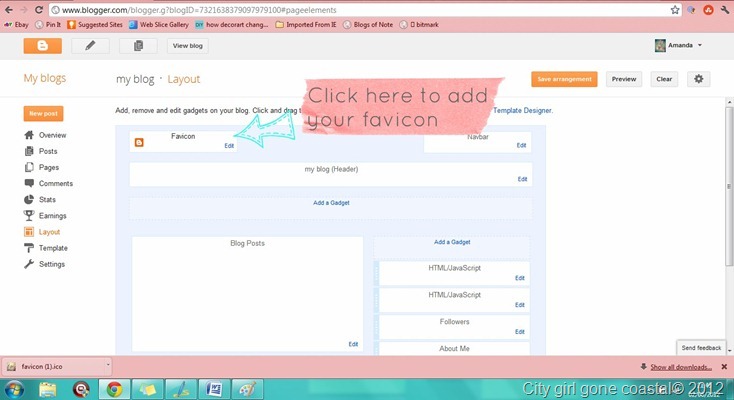Open Overview in the sidebar
Viewport: 734px width, 400px height.
coord(52,135)
